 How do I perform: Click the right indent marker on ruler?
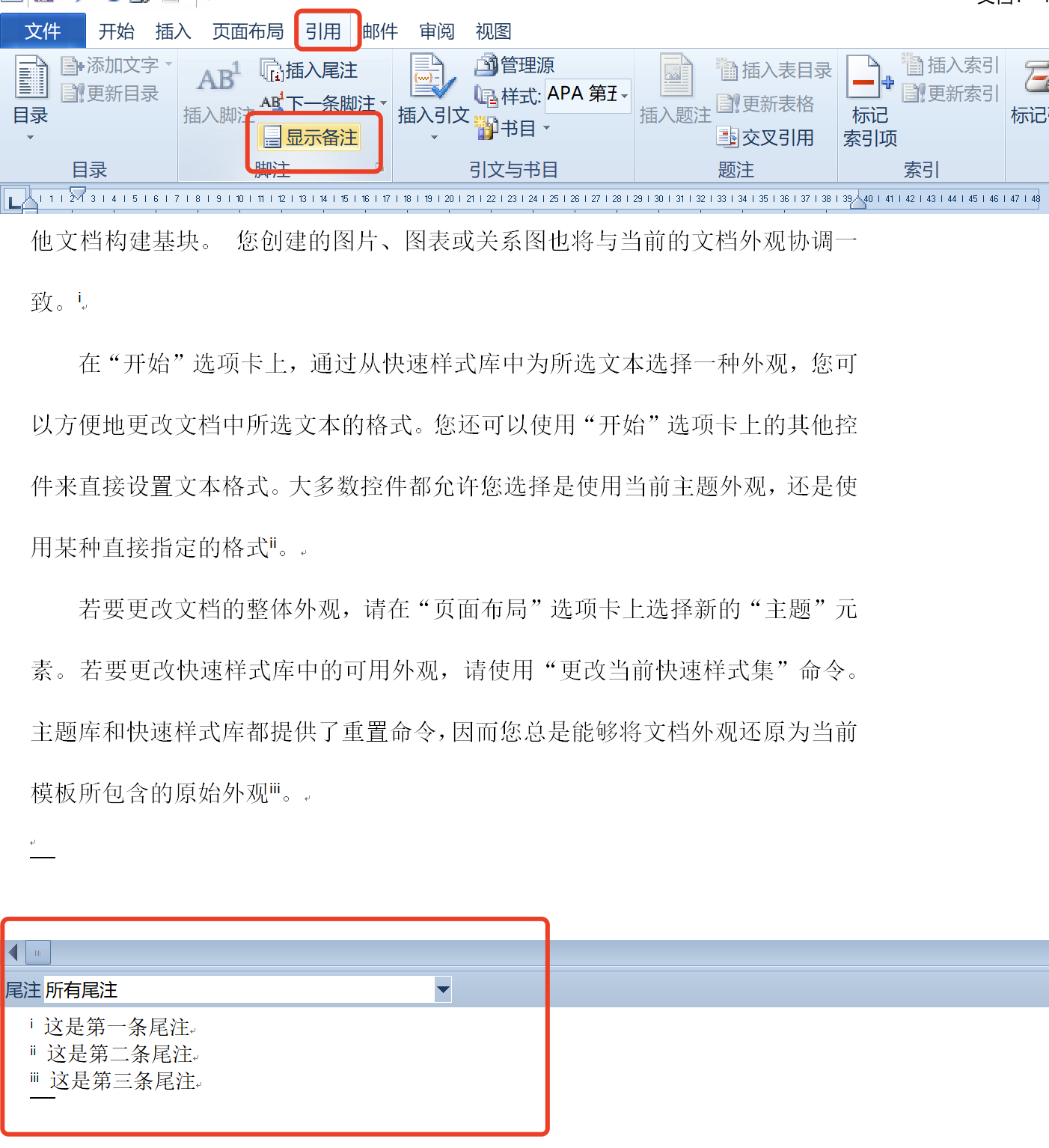[x=858, y=204]
